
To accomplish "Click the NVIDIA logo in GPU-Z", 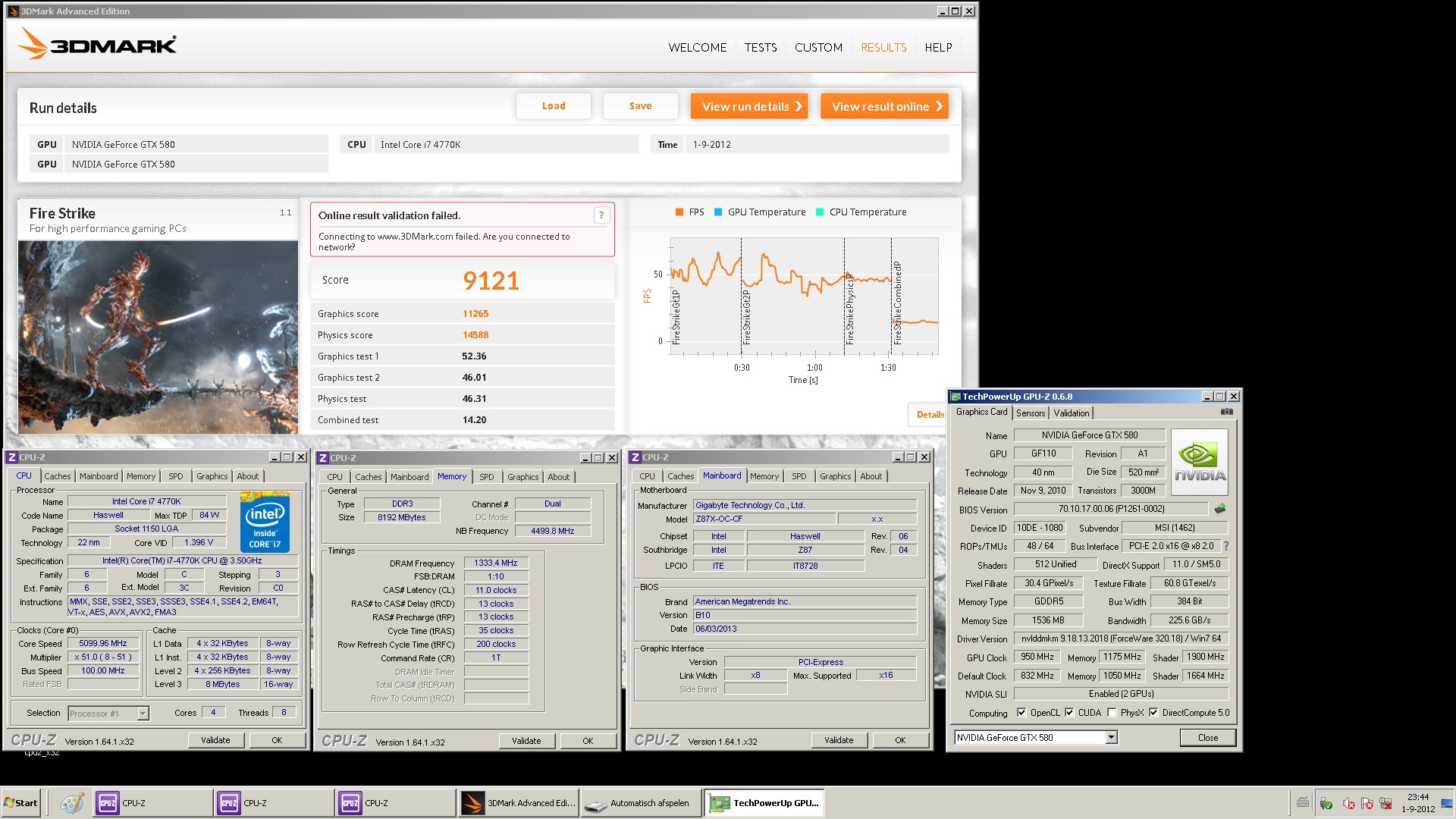I will click(x=1200, y=463).
